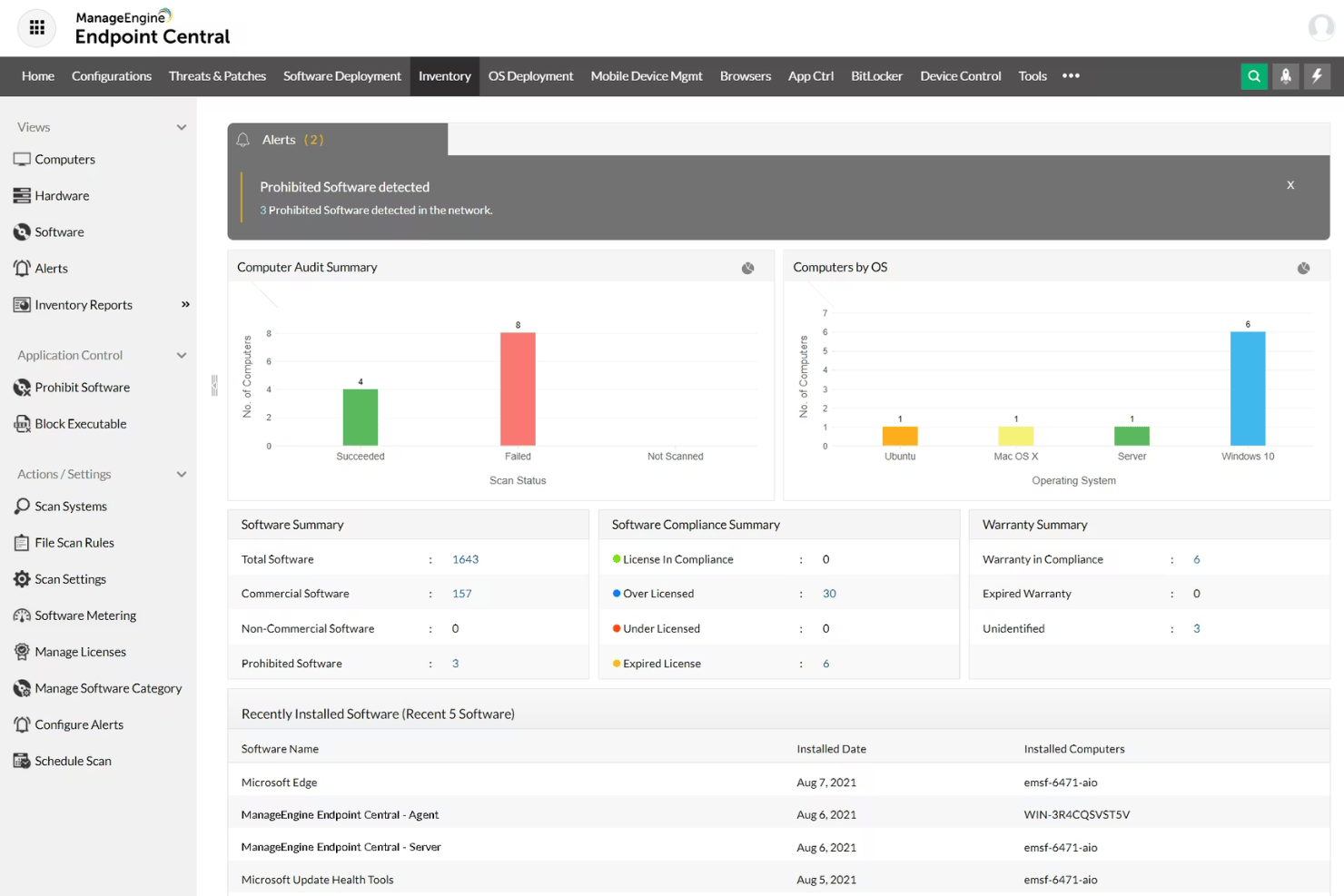Open the apps grid launcher icon
This screenshot has width=1344, height=896.
(x=37, y=28)
